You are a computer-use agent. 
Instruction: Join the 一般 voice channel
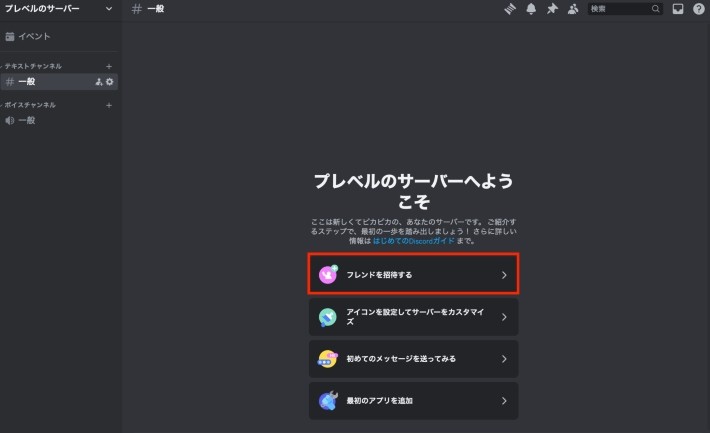[59, 120]
